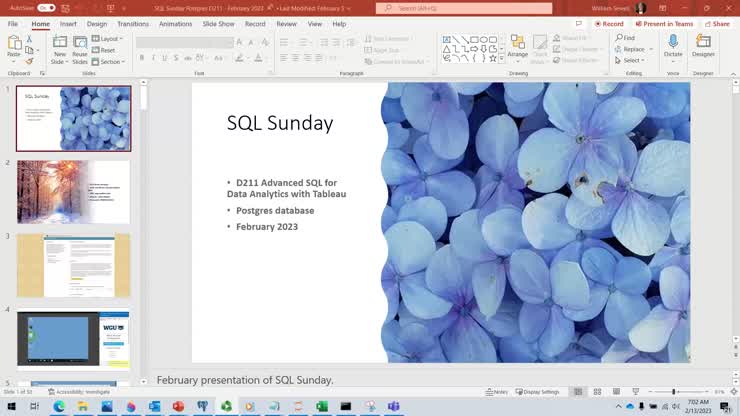Viewport: 740px width, 416px height.
Task: Switch to the Animations tab
Action: [176, 24]
